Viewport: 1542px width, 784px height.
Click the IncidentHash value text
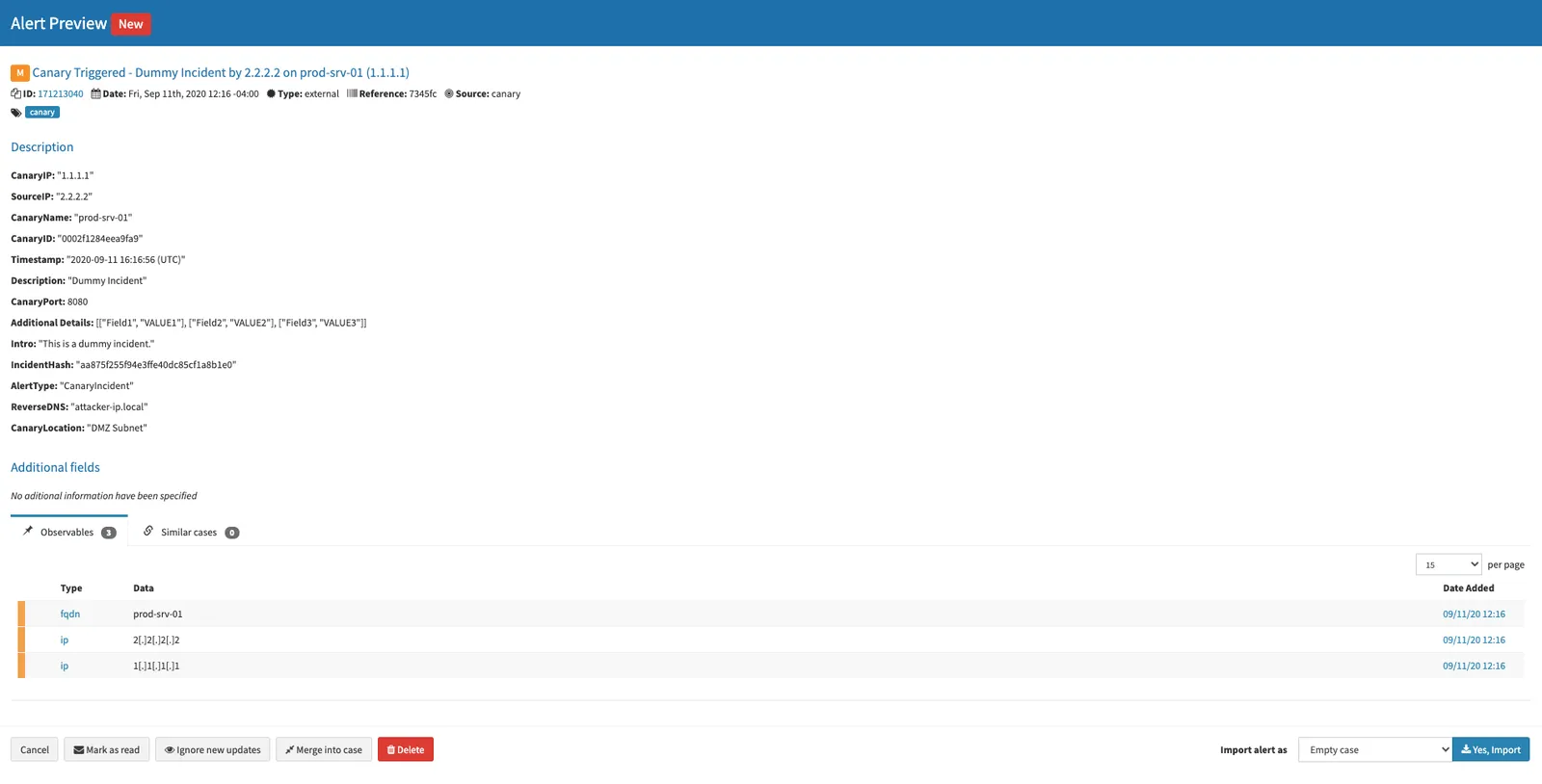point(156,365)
